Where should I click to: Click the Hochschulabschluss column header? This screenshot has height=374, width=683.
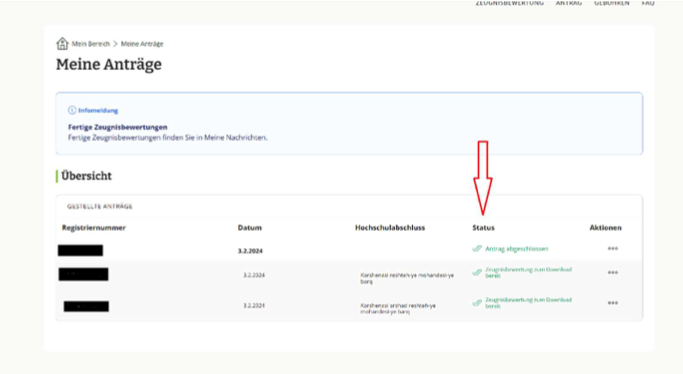[390, 228]
